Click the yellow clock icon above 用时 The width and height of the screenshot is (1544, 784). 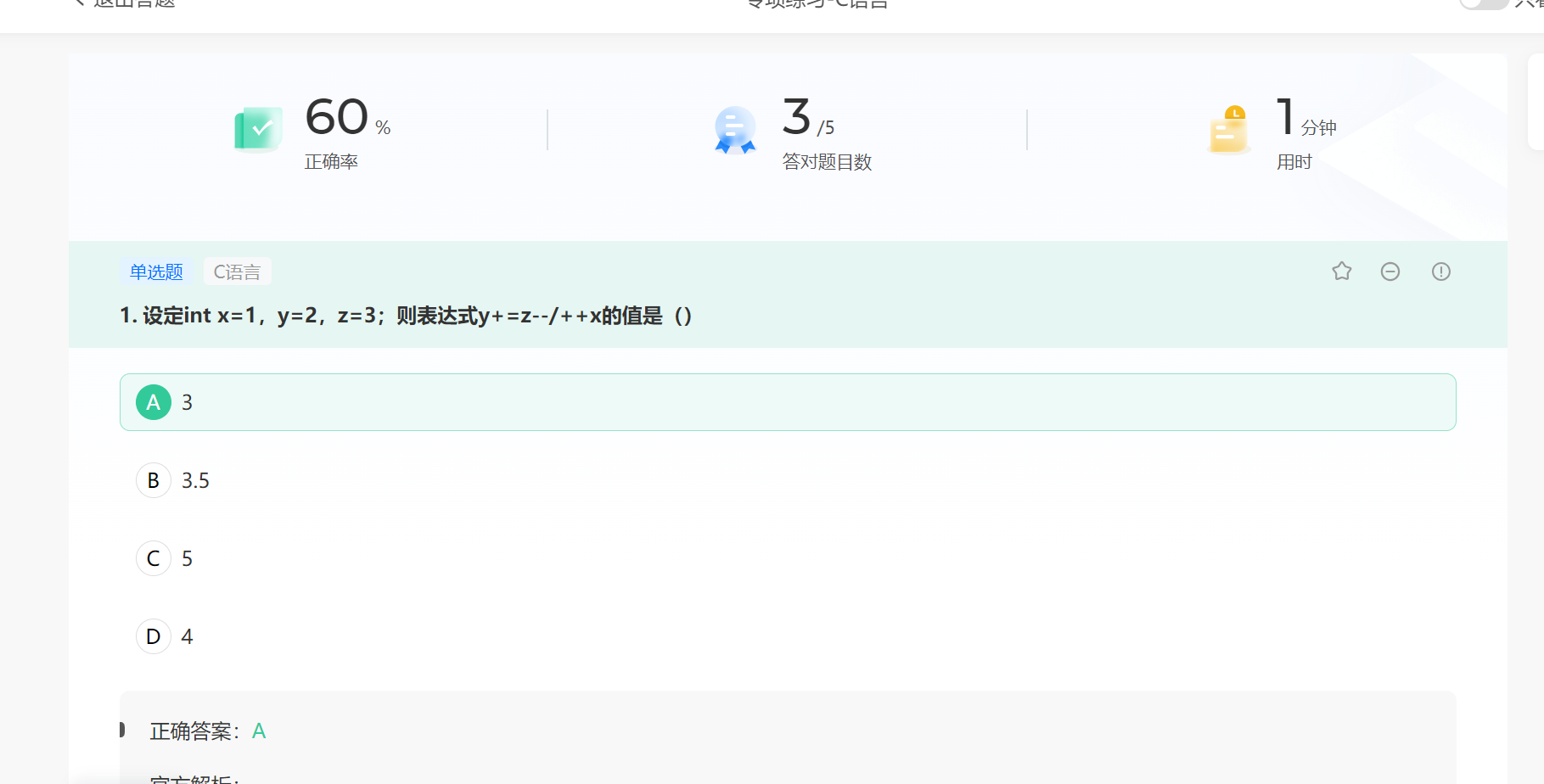coord(1227,129)
